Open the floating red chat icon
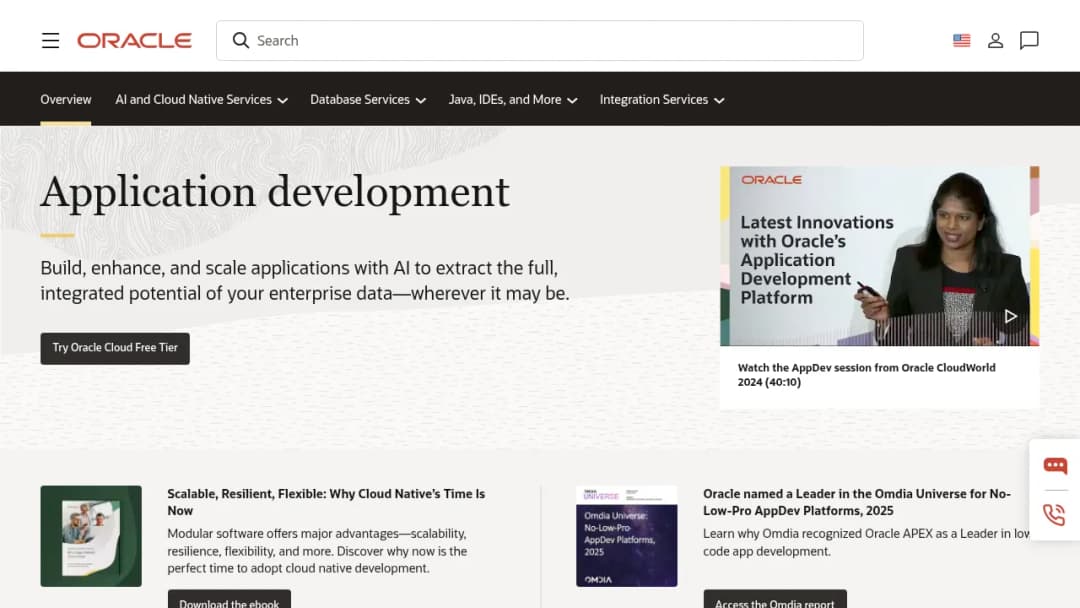1080x608 pixels. (x=1055, y=466)
